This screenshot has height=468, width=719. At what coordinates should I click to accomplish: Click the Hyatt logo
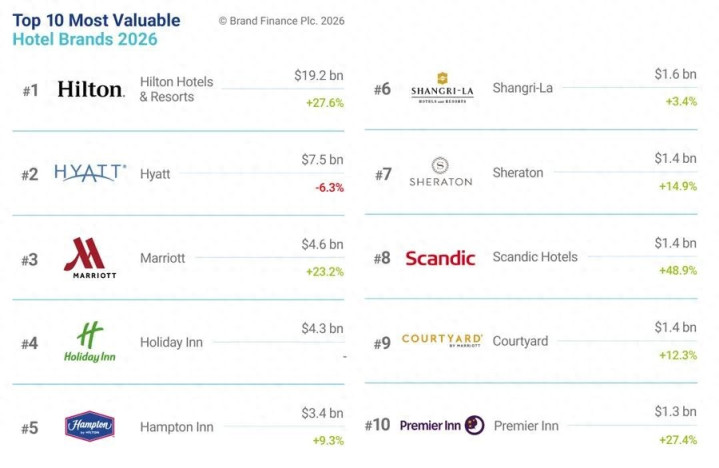[x=90, y=173]
